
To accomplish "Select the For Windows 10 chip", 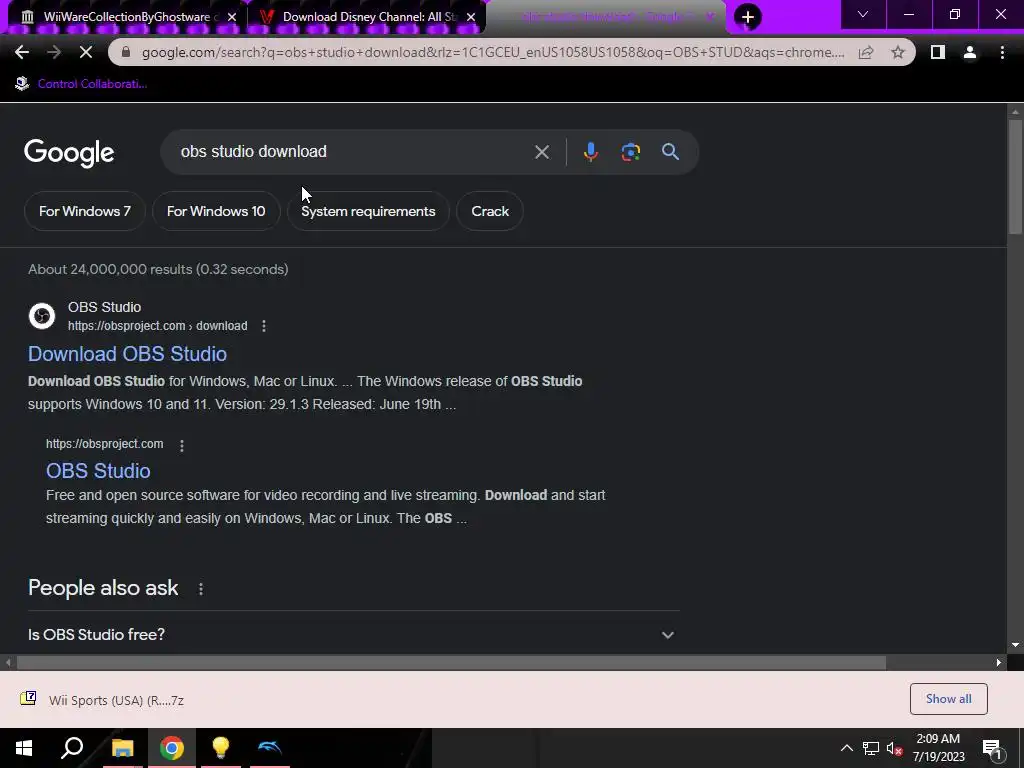I will 216,211.
